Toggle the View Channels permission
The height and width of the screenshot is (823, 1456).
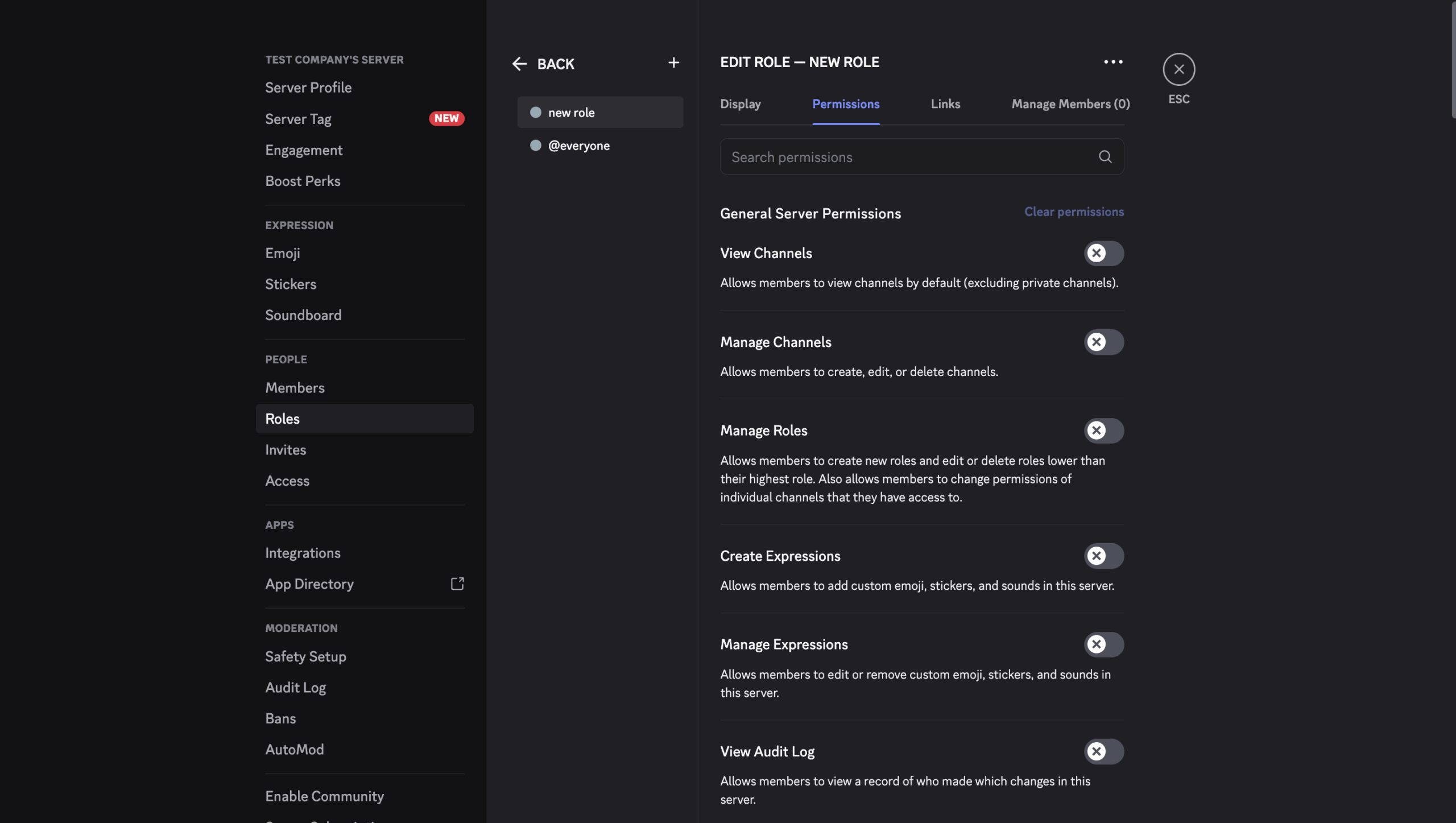[x=1103, y=253]
